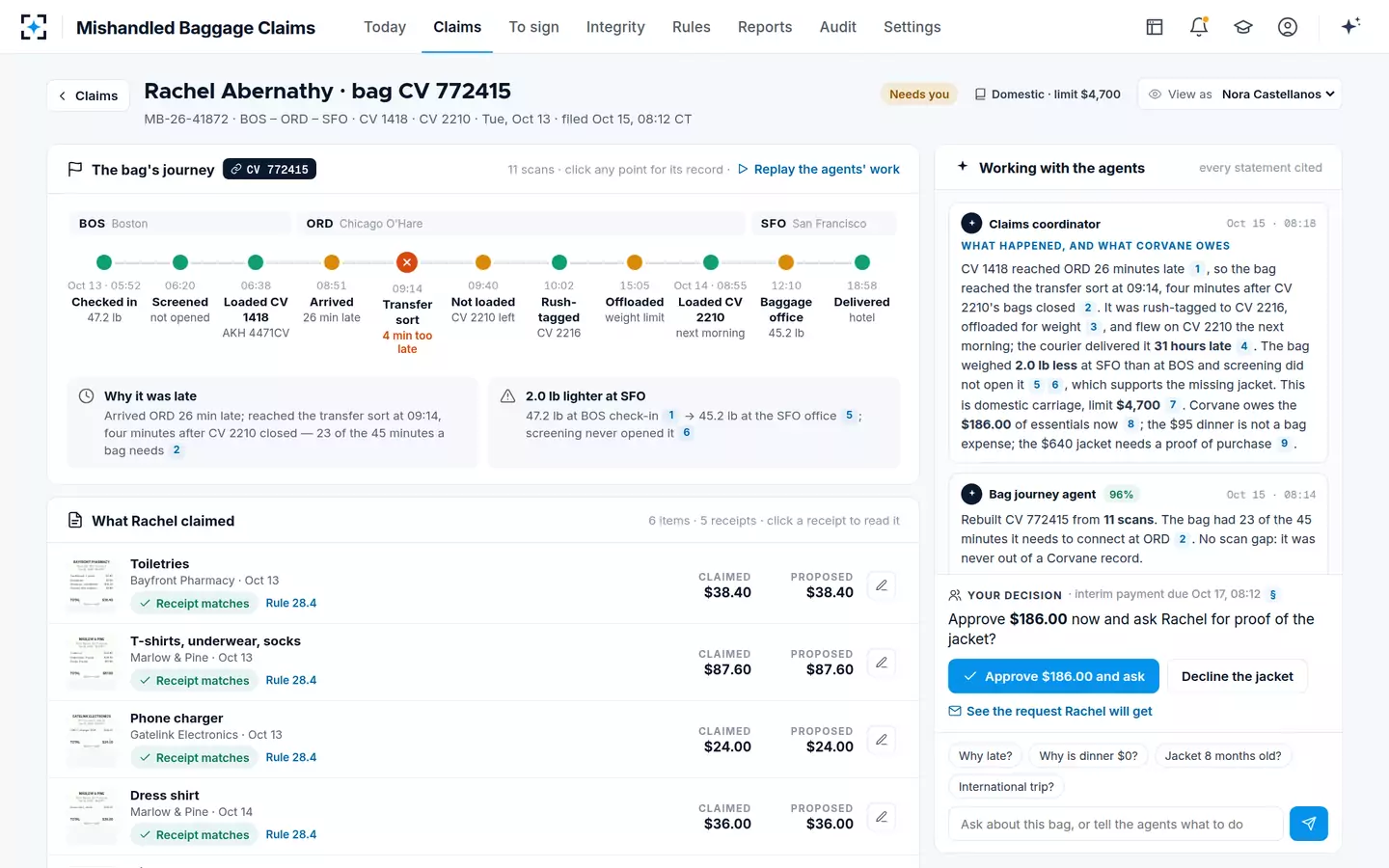Approve $186.00 and ask
The image size is (1389, 868).
(1054, 676)
